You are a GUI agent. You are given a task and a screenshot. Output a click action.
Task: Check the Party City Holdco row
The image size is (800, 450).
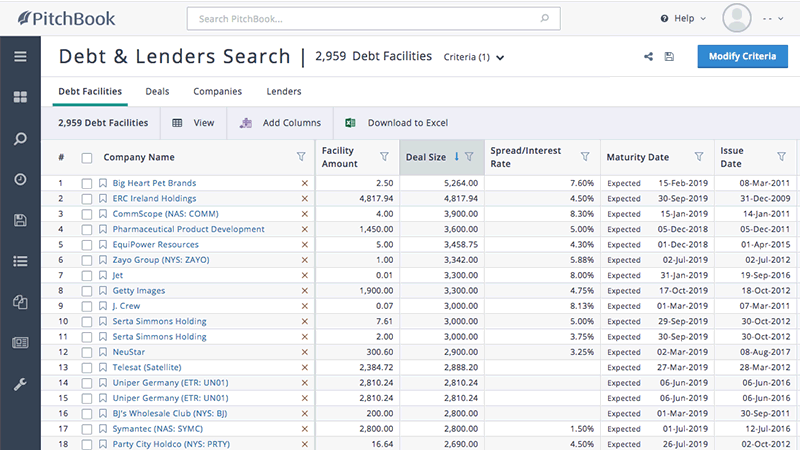click(87, 444)
